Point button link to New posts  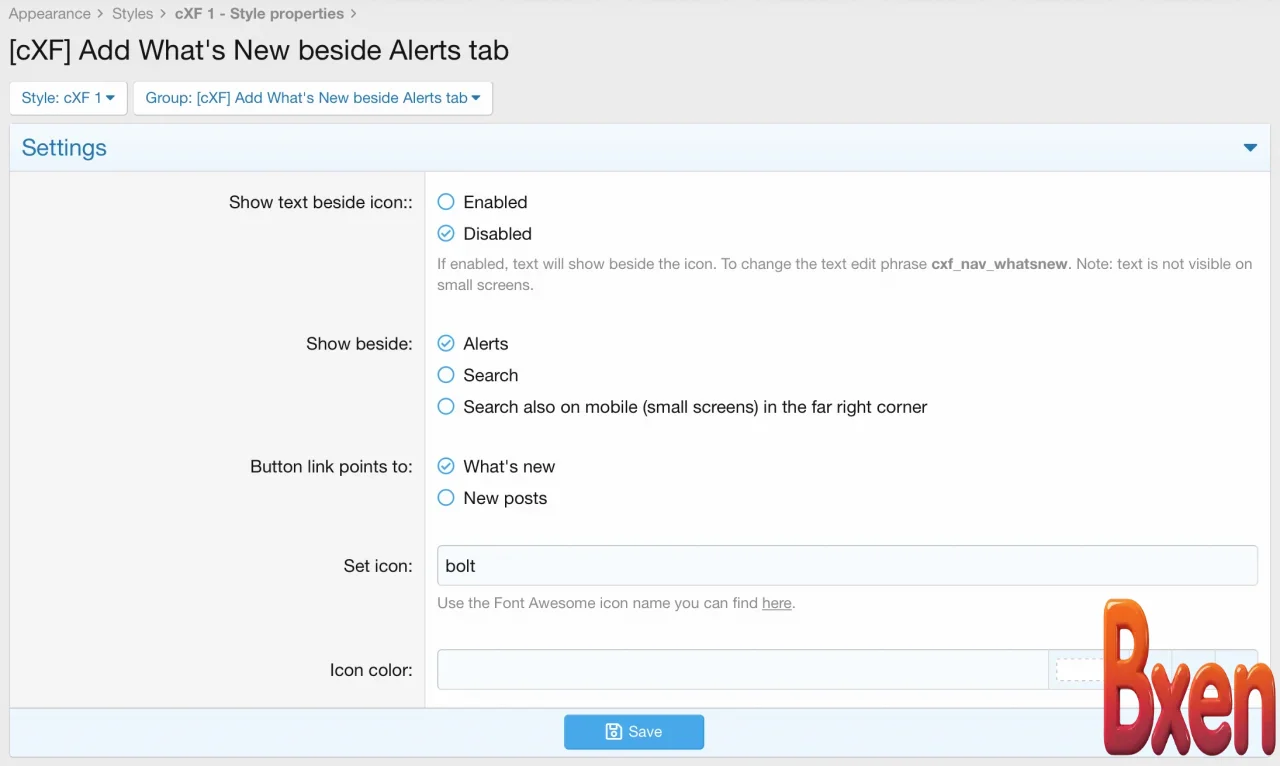[445, 498]
